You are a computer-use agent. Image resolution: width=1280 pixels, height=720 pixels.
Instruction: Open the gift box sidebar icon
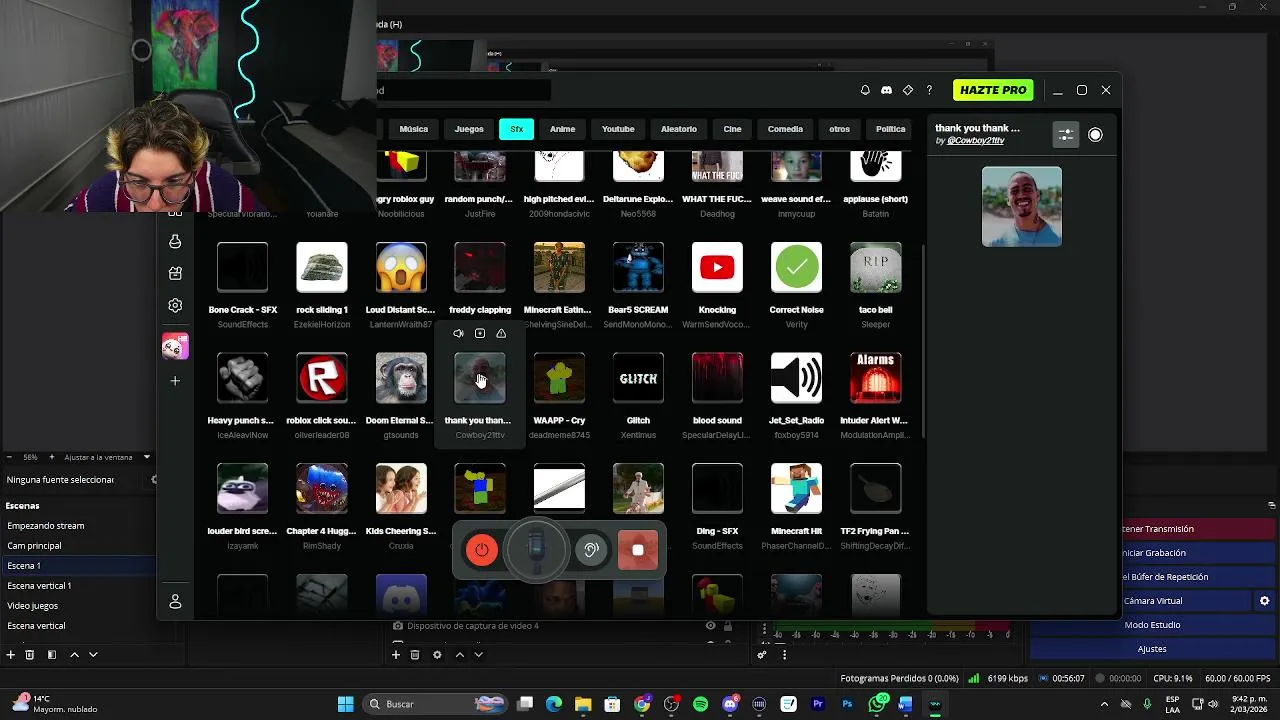point(175,273)
